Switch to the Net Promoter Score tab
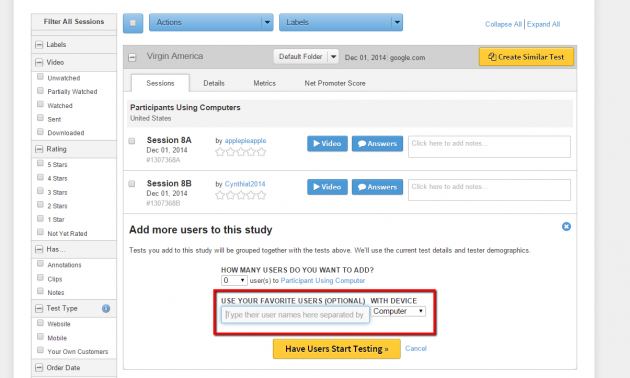The height and width of the screenshot is (378, 630). (335, 83)
